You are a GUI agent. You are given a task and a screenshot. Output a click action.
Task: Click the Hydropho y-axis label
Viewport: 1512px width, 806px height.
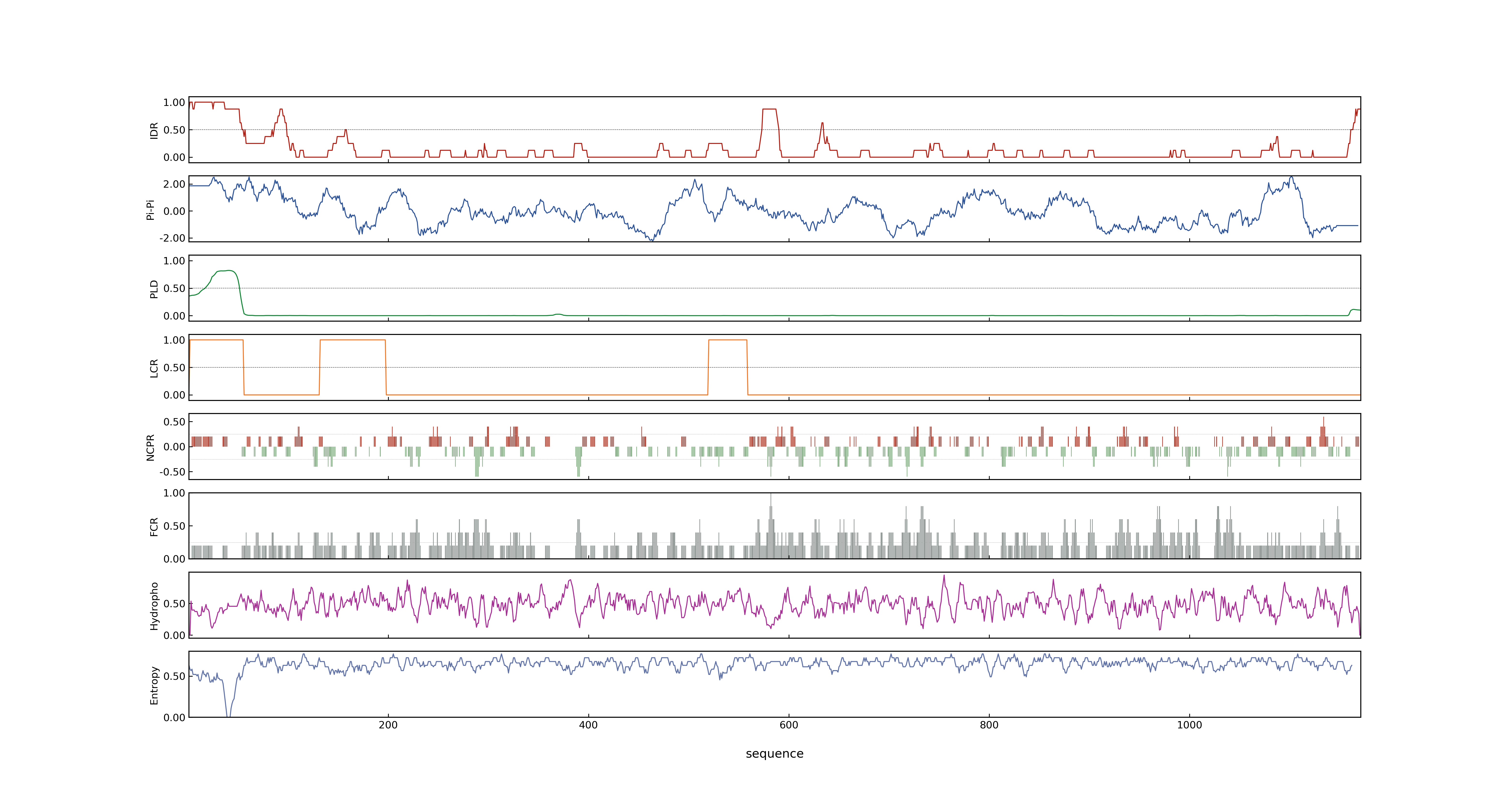tap(154, 606)
